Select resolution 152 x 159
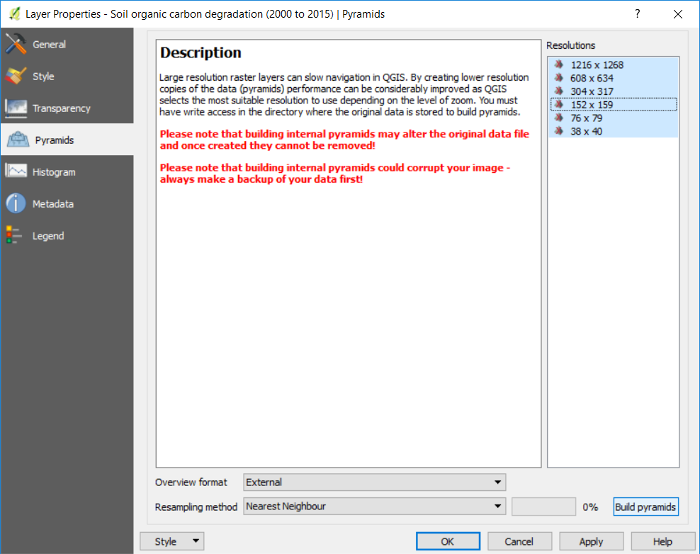Screen dimensions: 700x554 point(613,104)
